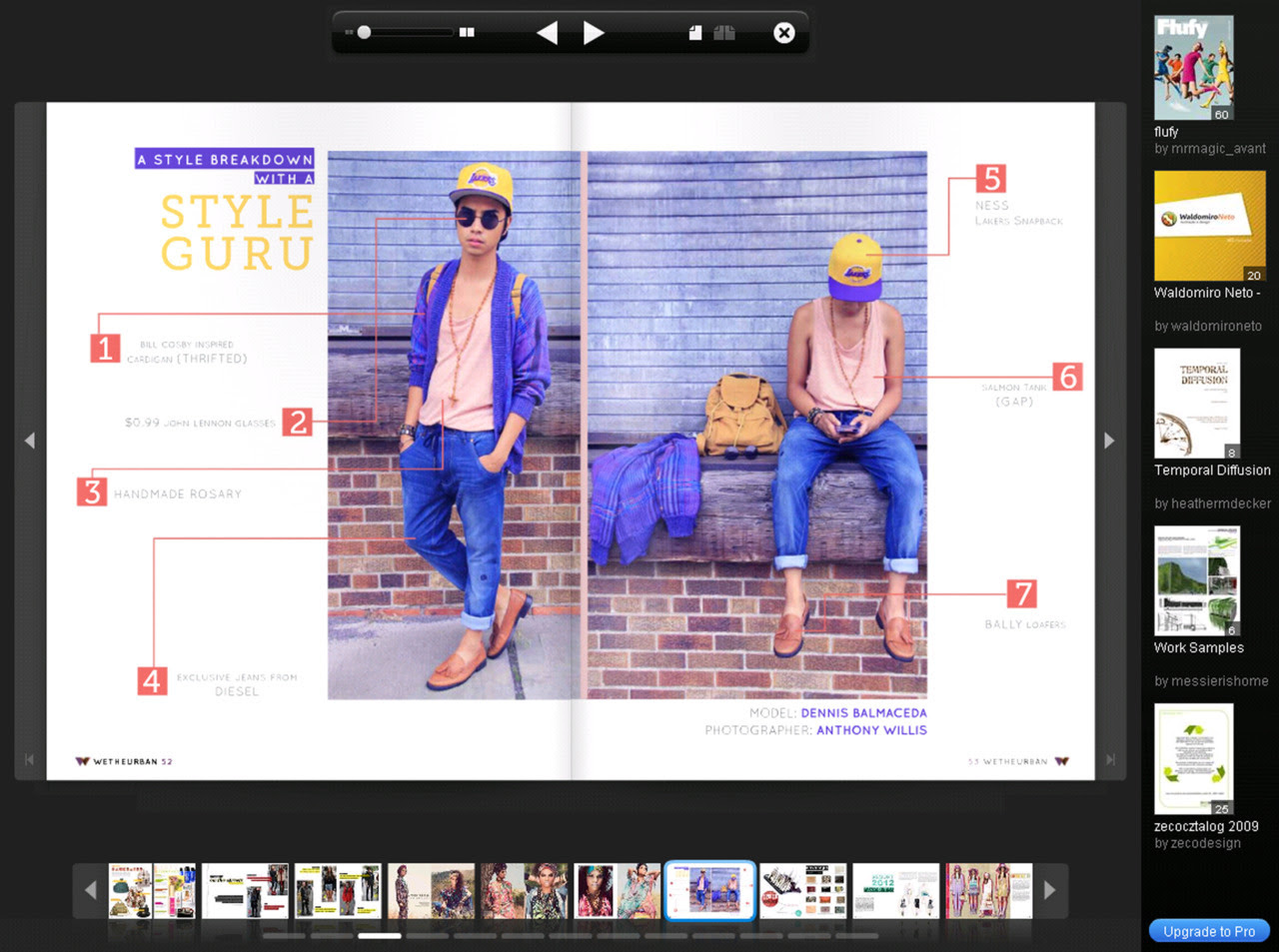Zoom into the right page photo of seated model
The width and height of the screenshot is (1279, 952).
[756, 425]
